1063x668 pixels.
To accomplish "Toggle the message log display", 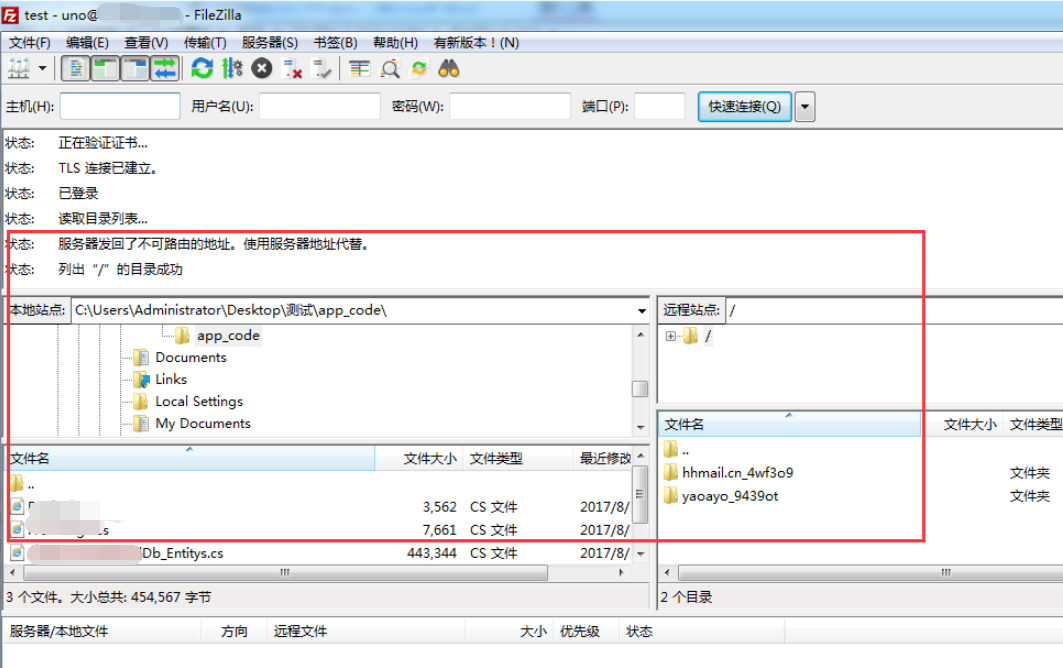I will [x=78, y=68].
